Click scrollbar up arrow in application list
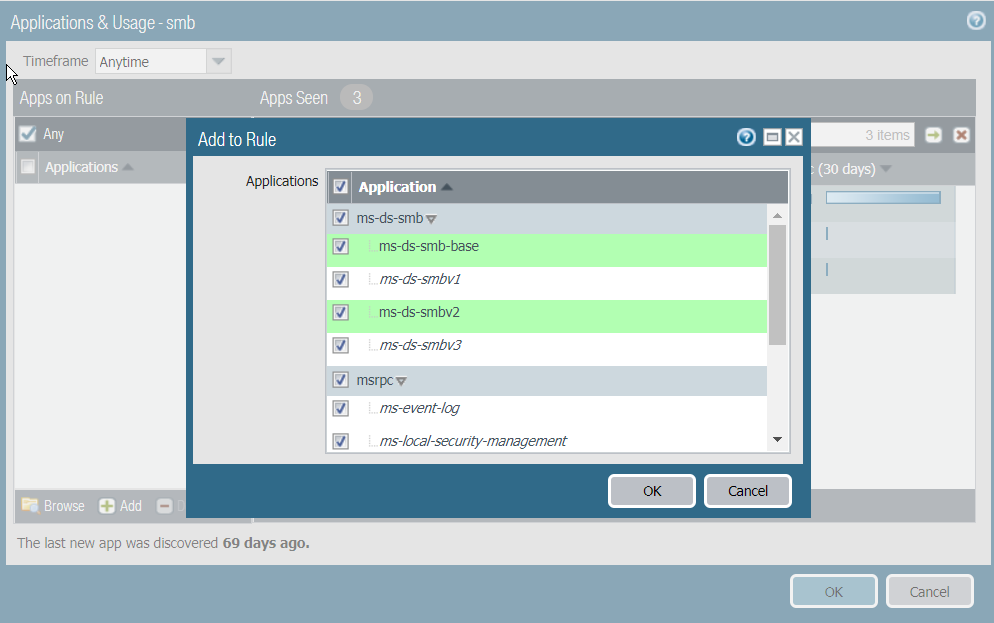The image size is (994, 623). tap(777, 215)
